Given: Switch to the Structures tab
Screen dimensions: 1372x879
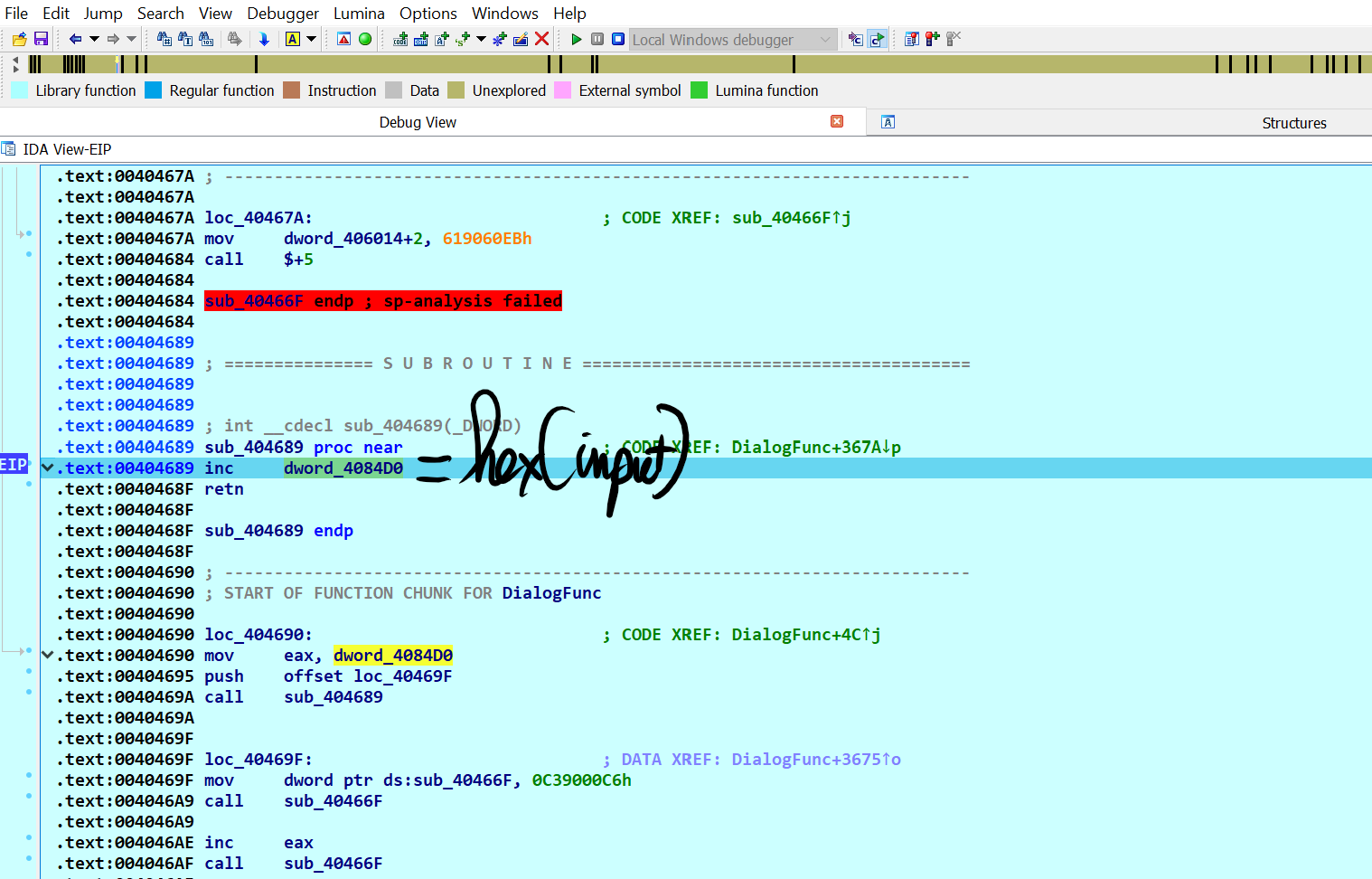Looking at the screenshot, I should (x=1294, y=123).
